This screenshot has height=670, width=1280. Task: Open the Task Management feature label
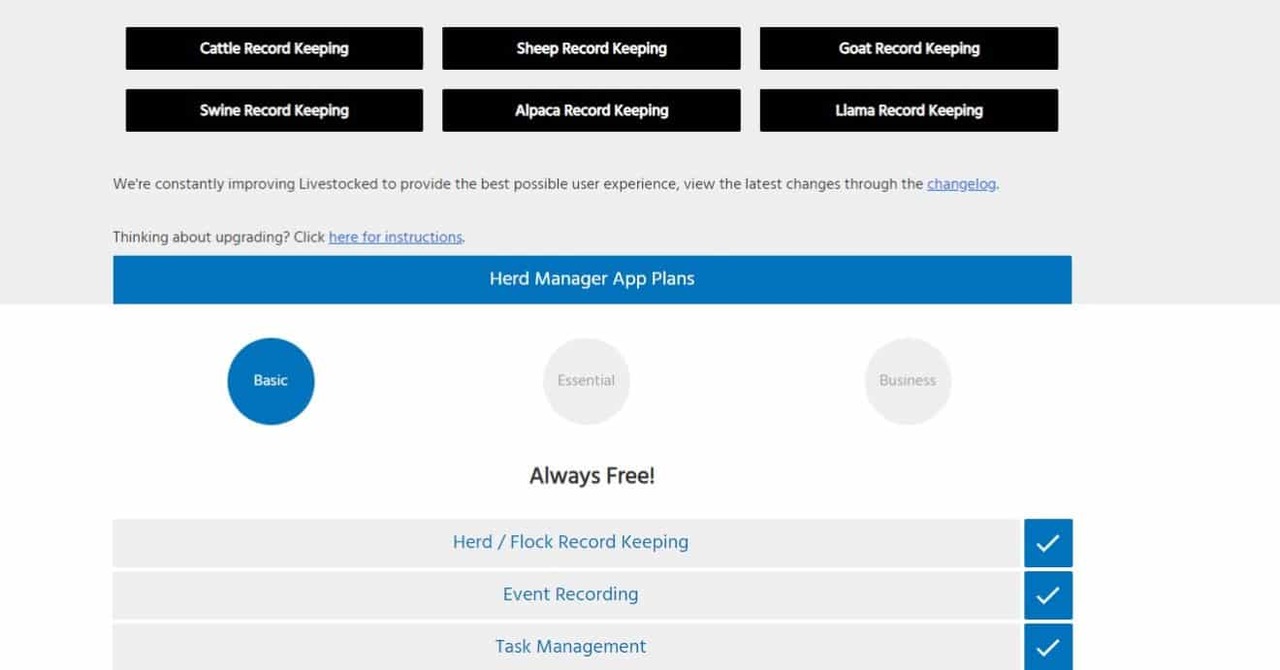tap(570, 646)
